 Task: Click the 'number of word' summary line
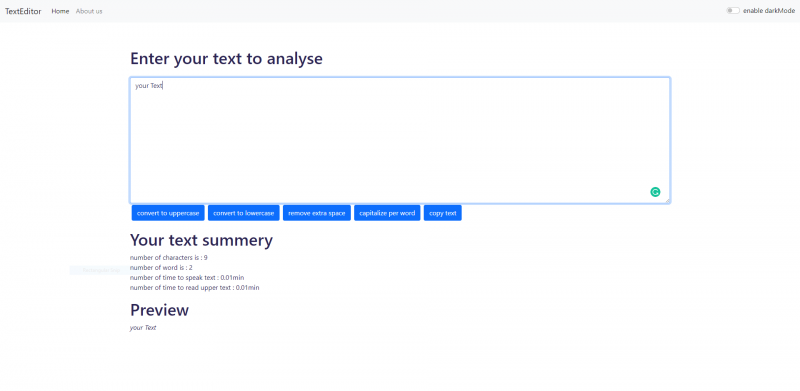(161, 267)
